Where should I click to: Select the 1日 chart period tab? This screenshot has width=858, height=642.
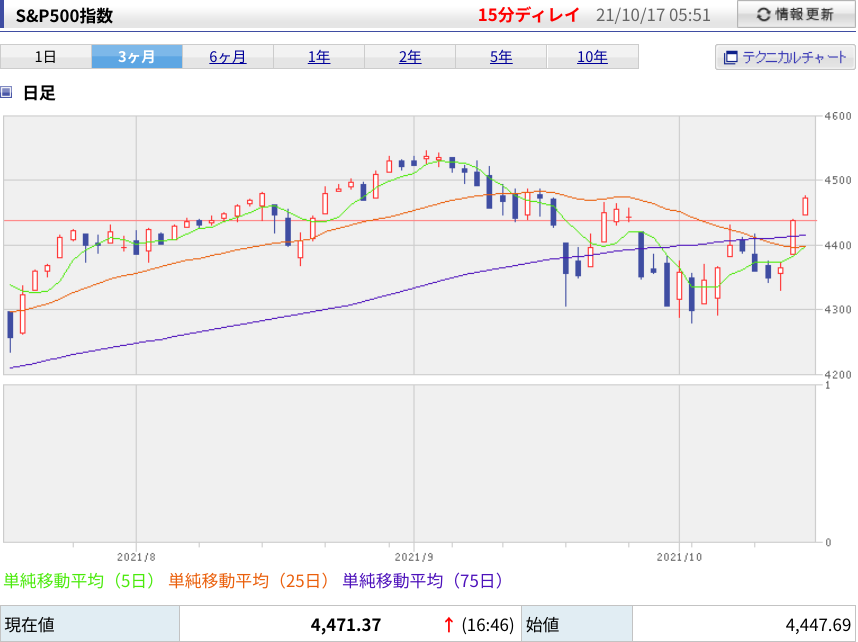[x=45, y=57]
